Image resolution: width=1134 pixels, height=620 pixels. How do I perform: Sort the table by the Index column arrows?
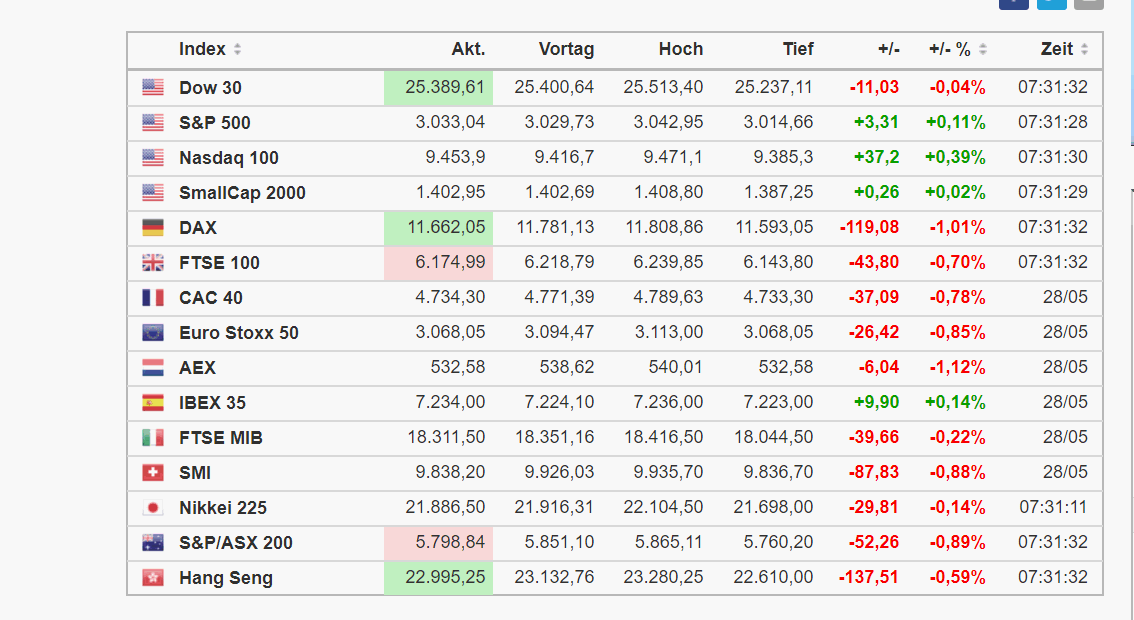click(237, 50)
